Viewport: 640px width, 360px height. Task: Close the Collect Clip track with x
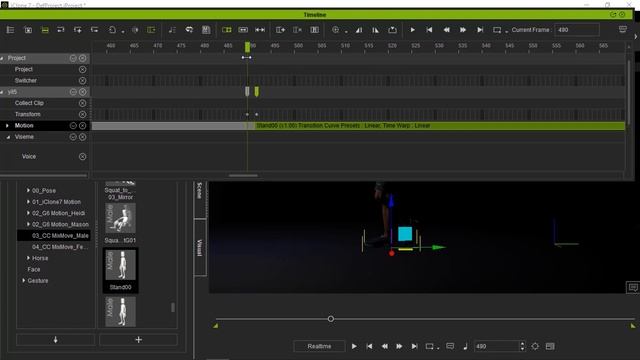click(82, 103)
